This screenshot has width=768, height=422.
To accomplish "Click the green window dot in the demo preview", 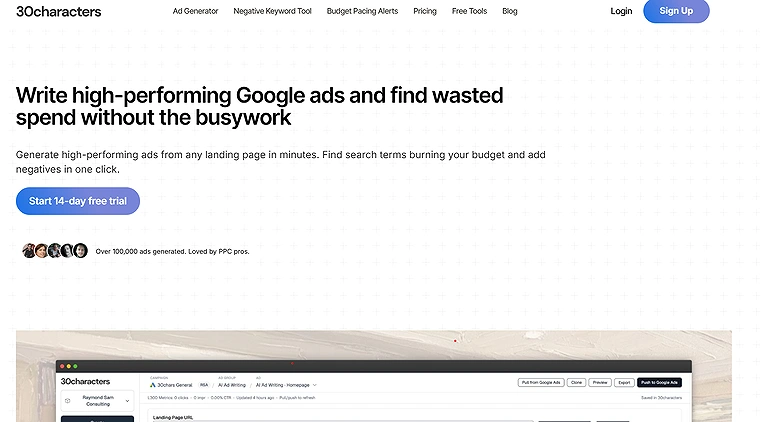I will pyautogui.click(x=75, y=366).
